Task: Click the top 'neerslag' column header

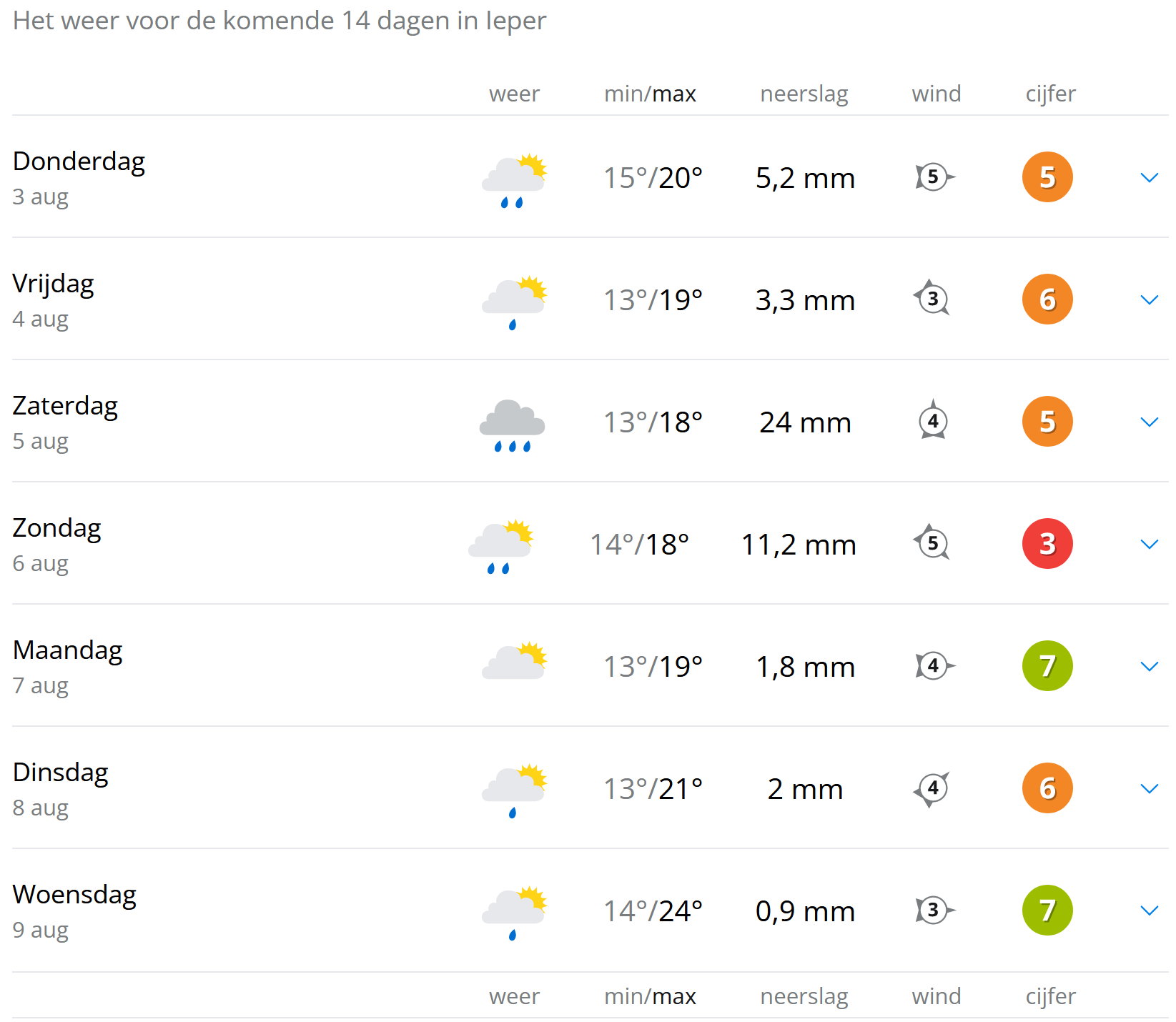Action: [x=804, y=94]
